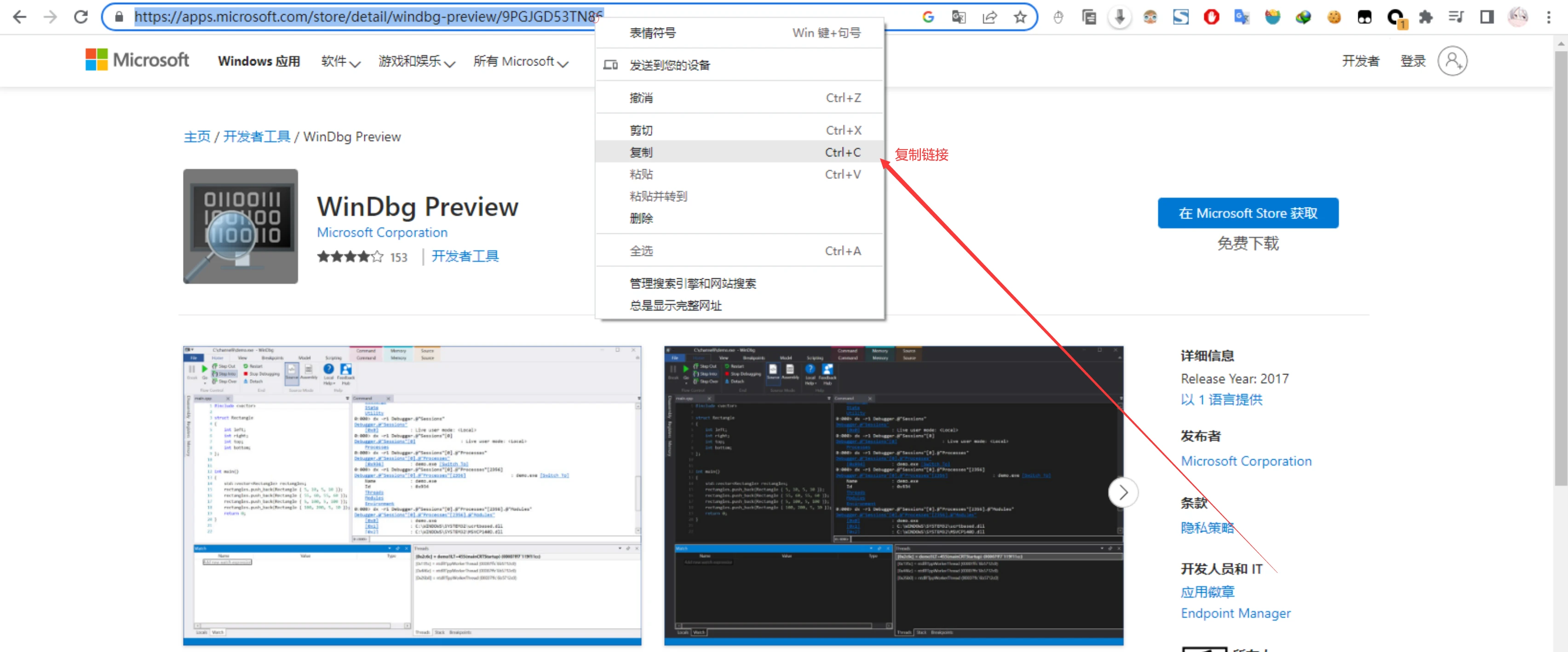Open 管理搜索引擎和网站搜索 menu entry
The width and height of the screenshot is (1568, 652).
740,283
